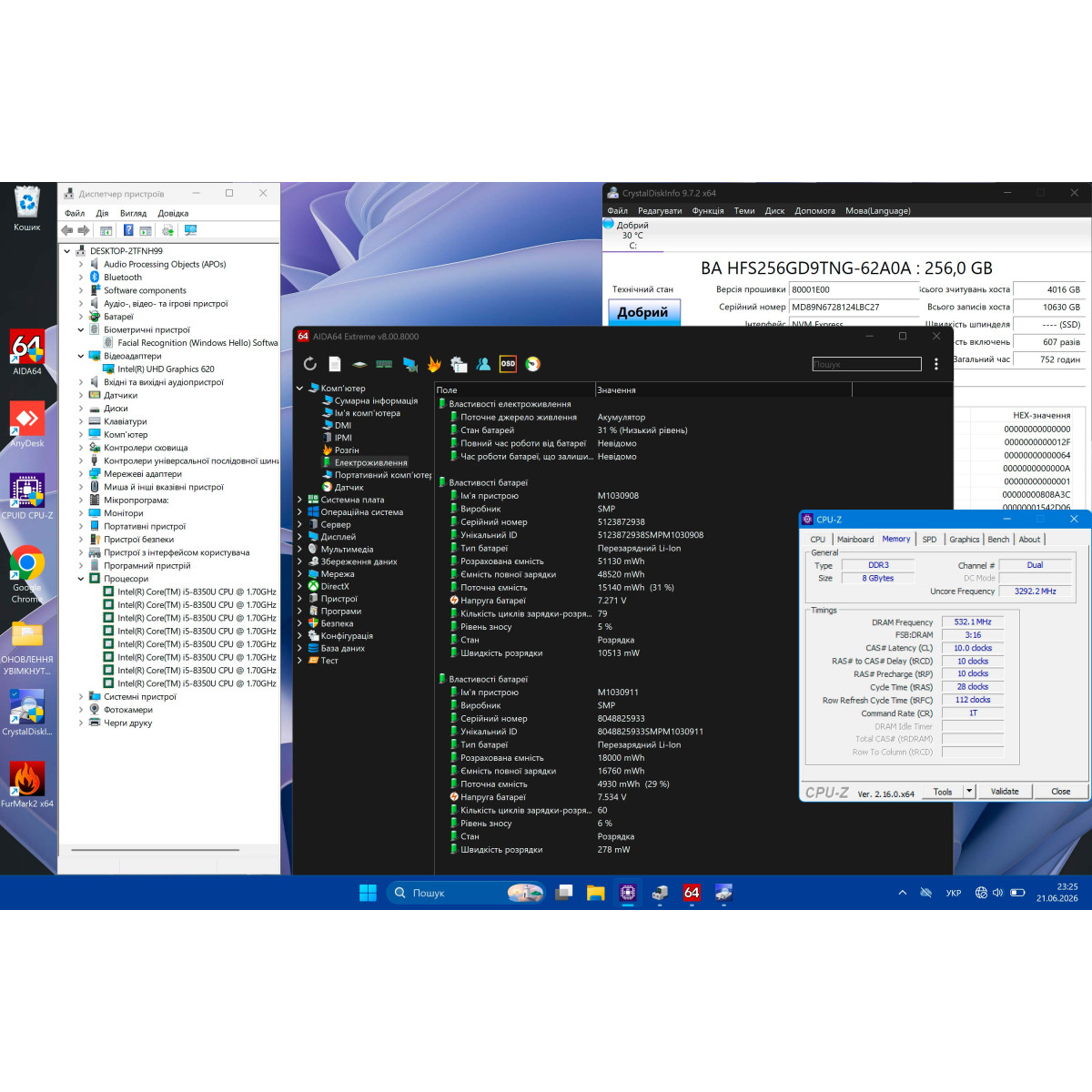
Task: Collapse Біометричні пристрої node in Device Manager
Action: (x=81, y=330)
